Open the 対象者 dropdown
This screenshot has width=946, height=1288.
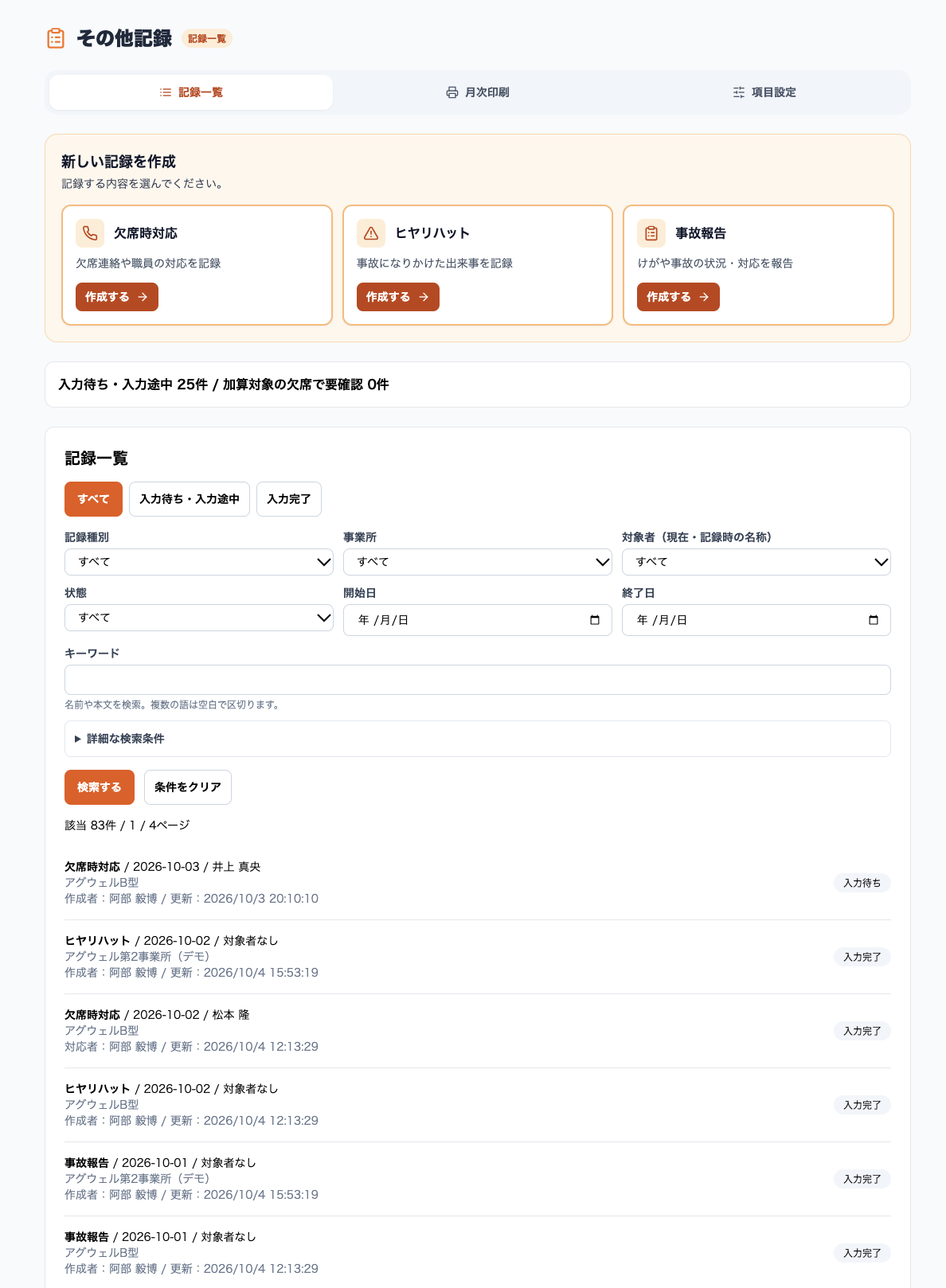(756, 562)
